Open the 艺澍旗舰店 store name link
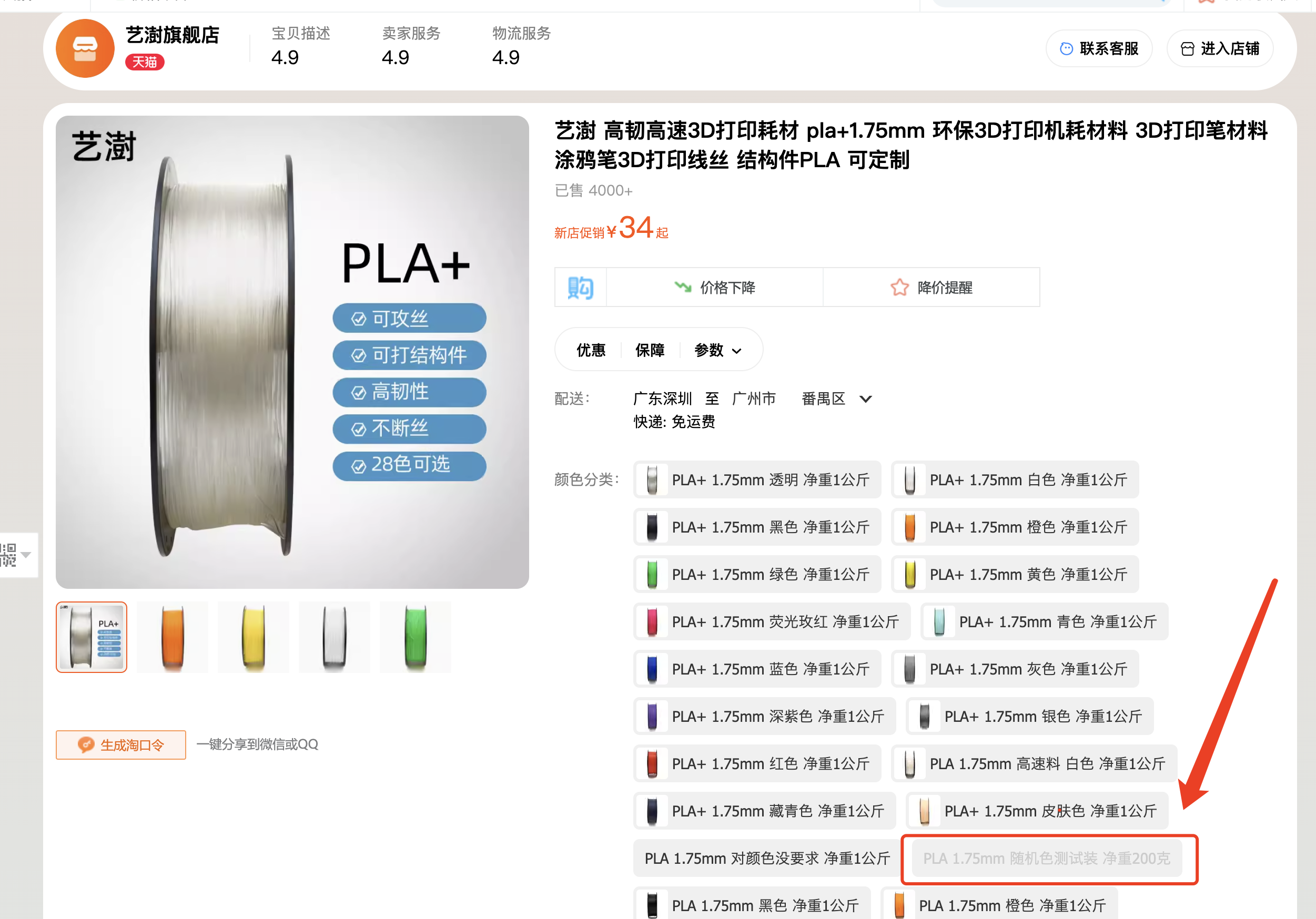 (173, 35)
